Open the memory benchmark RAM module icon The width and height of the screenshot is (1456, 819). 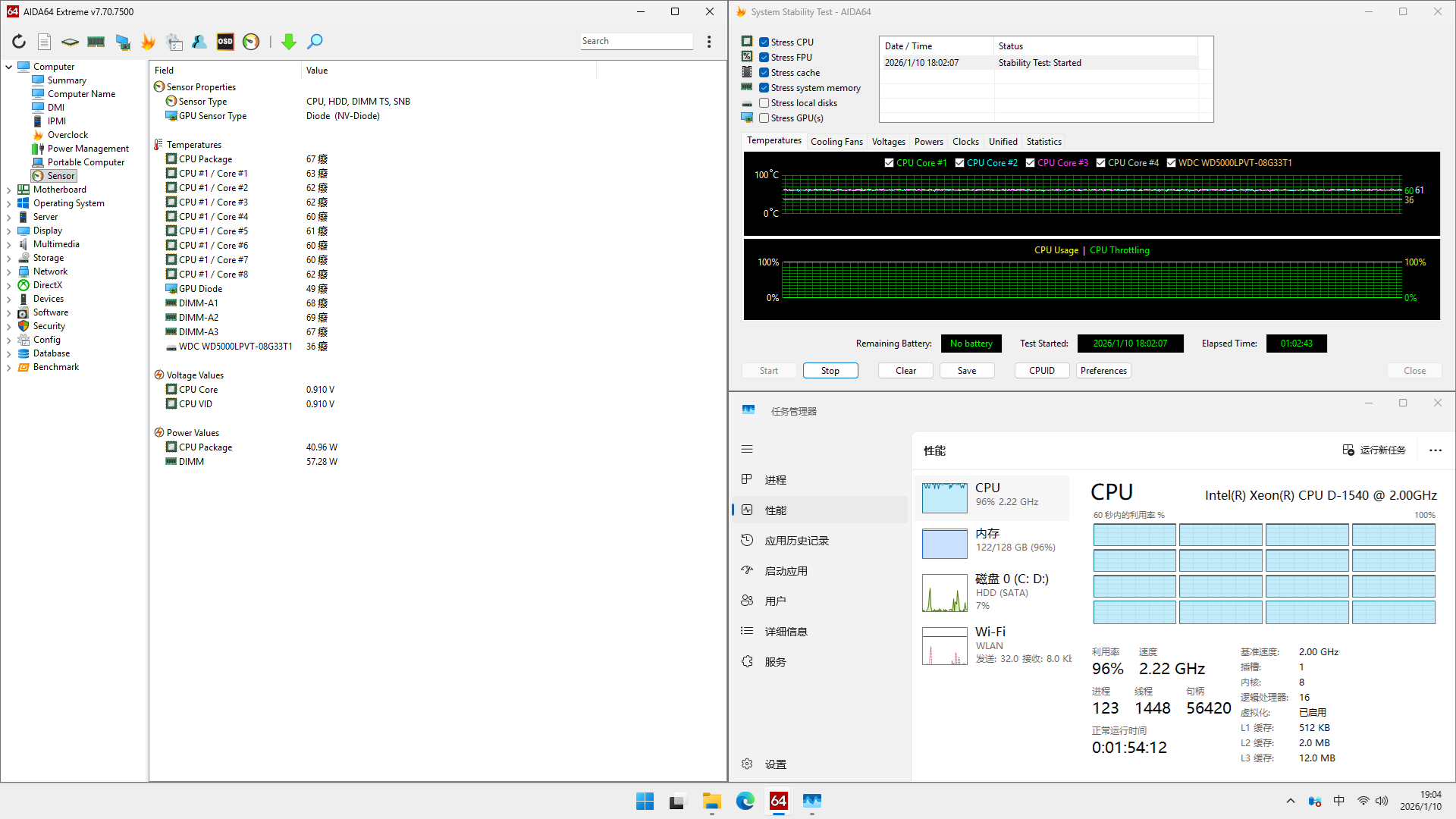(96, 42)
